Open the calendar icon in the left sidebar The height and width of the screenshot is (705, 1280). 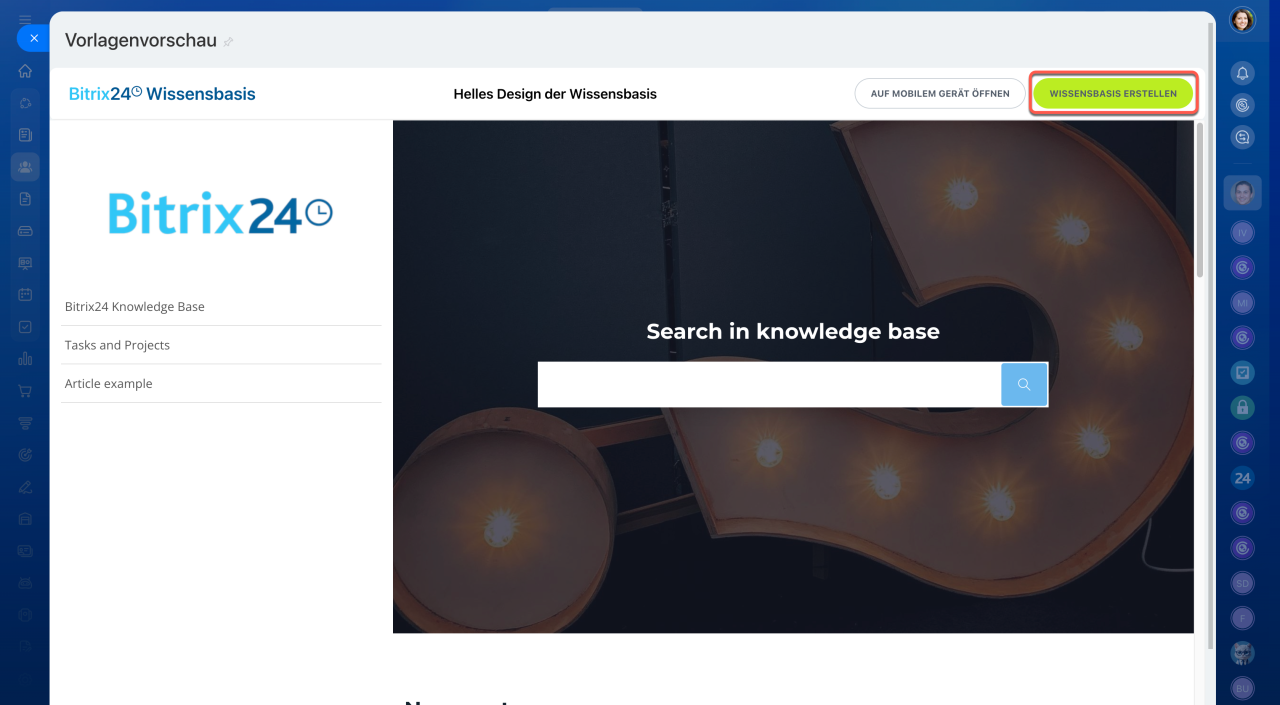coord(25,295)
